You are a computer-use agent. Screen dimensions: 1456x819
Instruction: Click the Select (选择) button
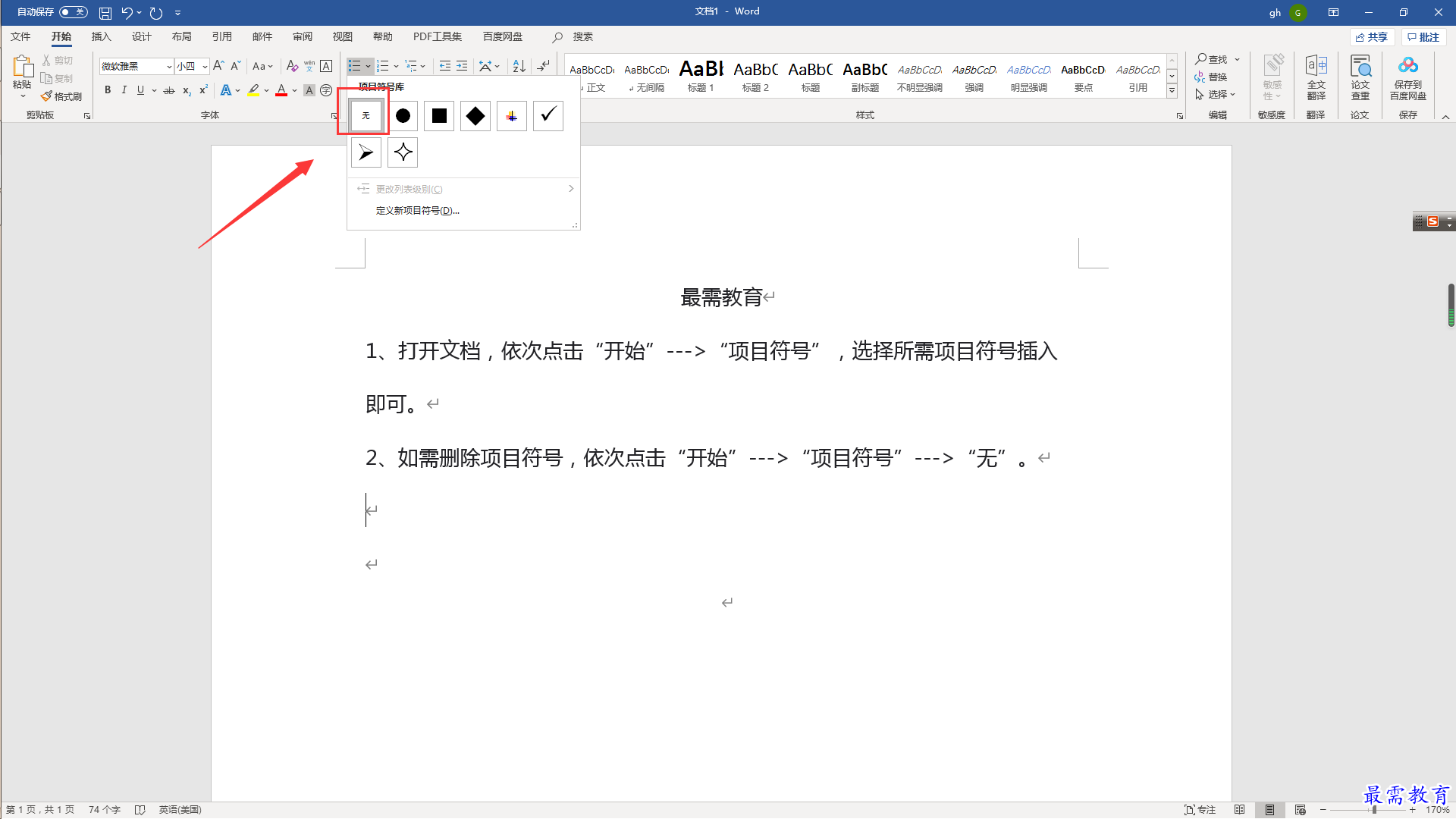pos(1215,94)
